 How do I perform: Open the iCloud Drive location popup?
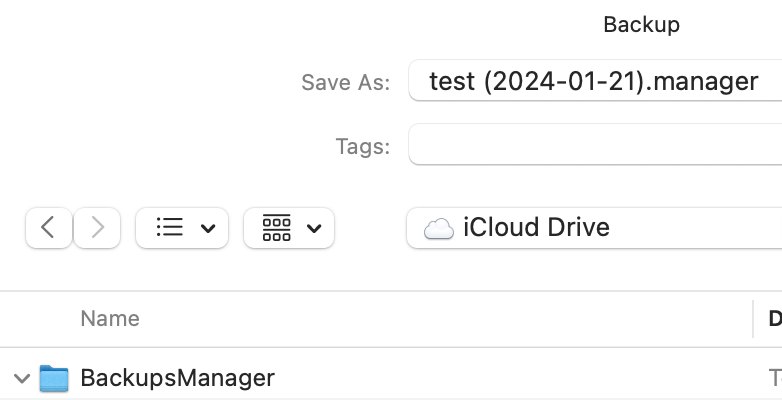point(594,228)
